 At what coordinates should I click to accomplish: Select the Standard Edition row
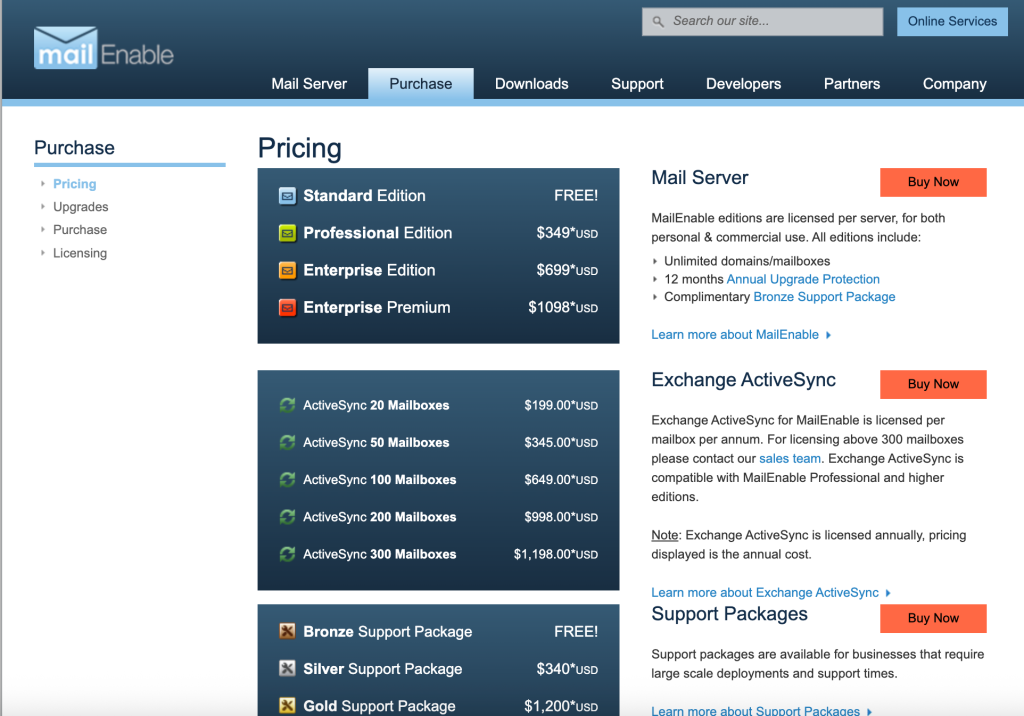tap(438, 196)
